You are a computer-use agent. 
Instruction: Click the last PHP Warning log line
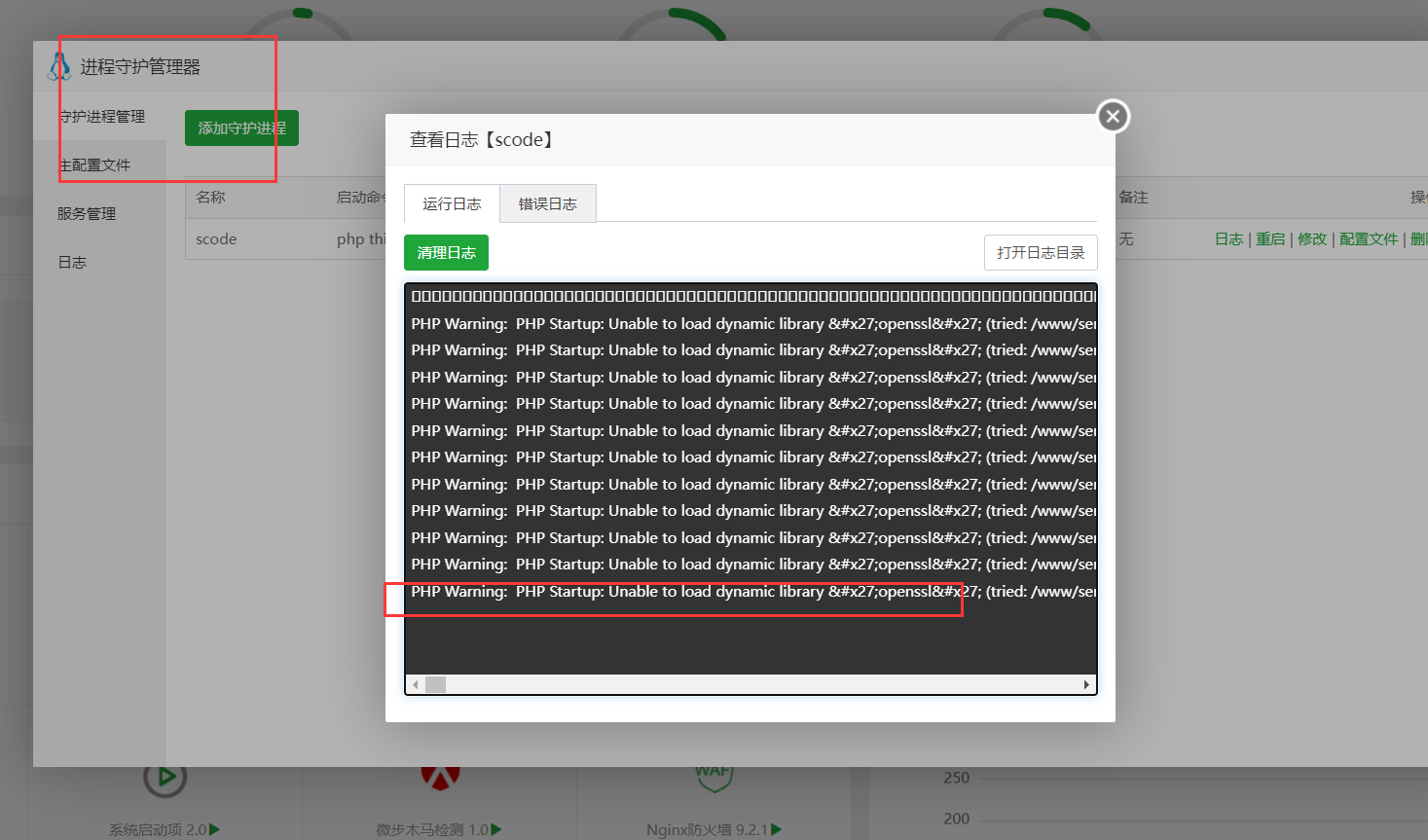click(752, 591)
